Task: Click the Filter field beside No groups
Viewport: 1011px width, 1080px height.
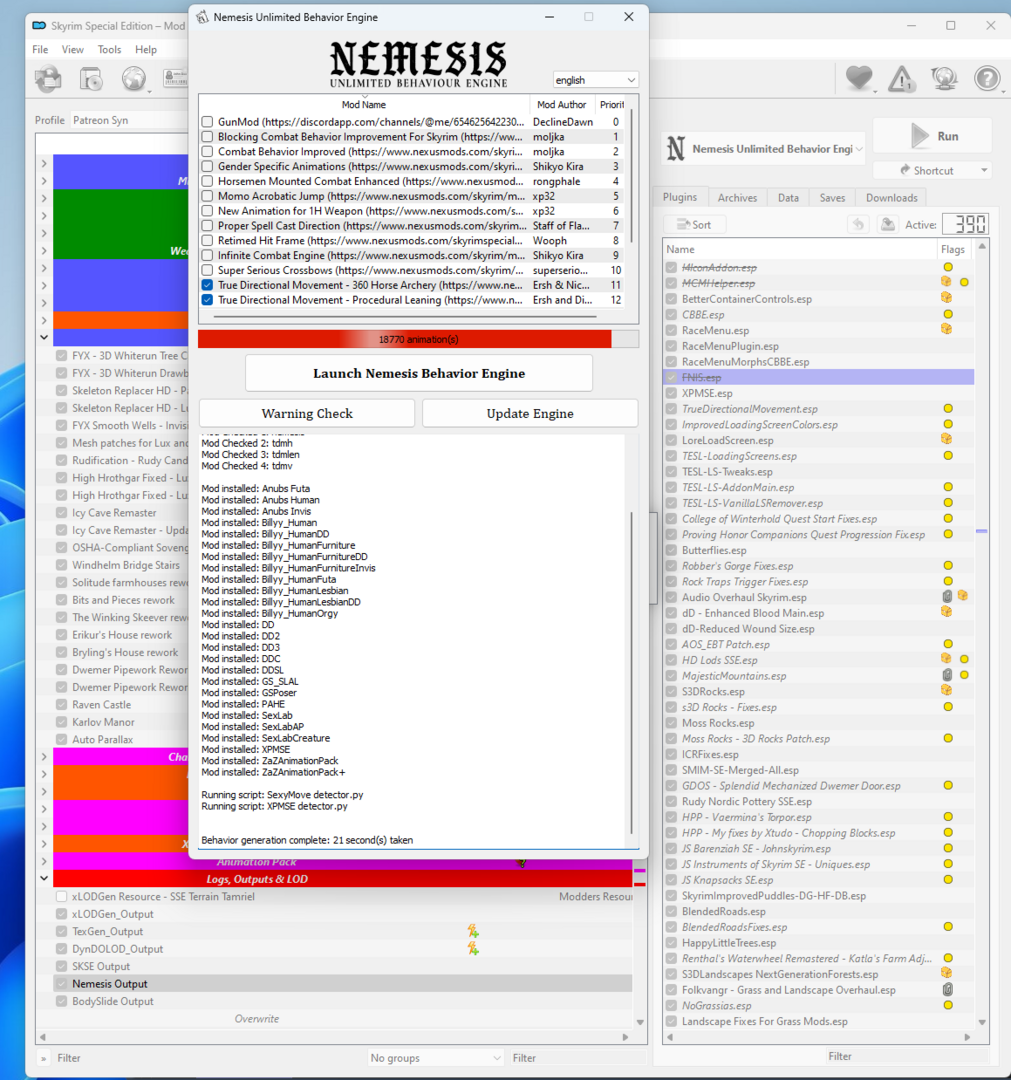Action: [x=577, y=1058]
